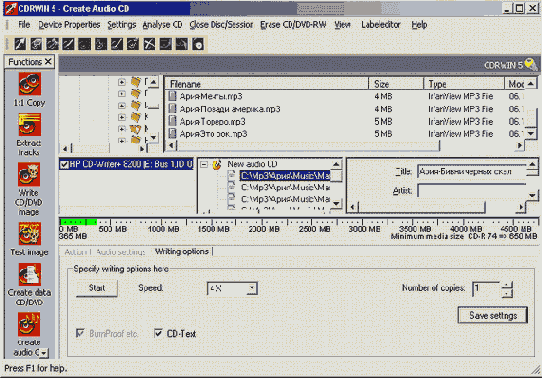Uncheck the HP CD-Writer+ 8200 device

click(64, 164)
